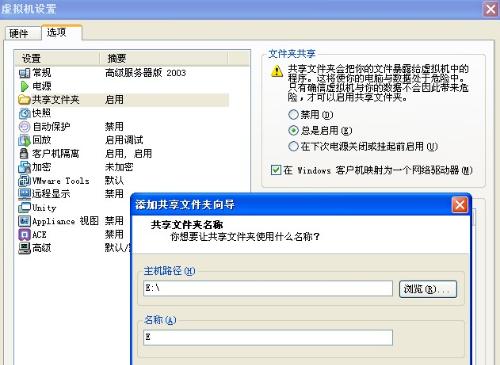Select the 客户机隔离 row label
500x365 pixels.
[56, 153]
